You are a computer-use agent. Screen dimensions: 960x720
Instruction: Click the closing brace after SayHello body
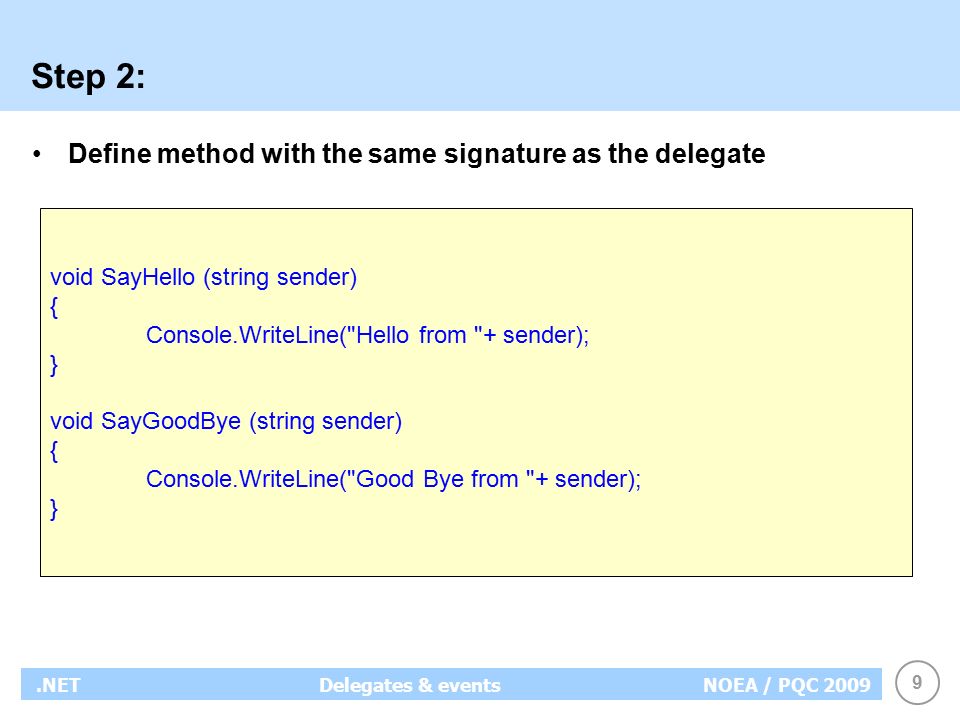pos(54,365)
